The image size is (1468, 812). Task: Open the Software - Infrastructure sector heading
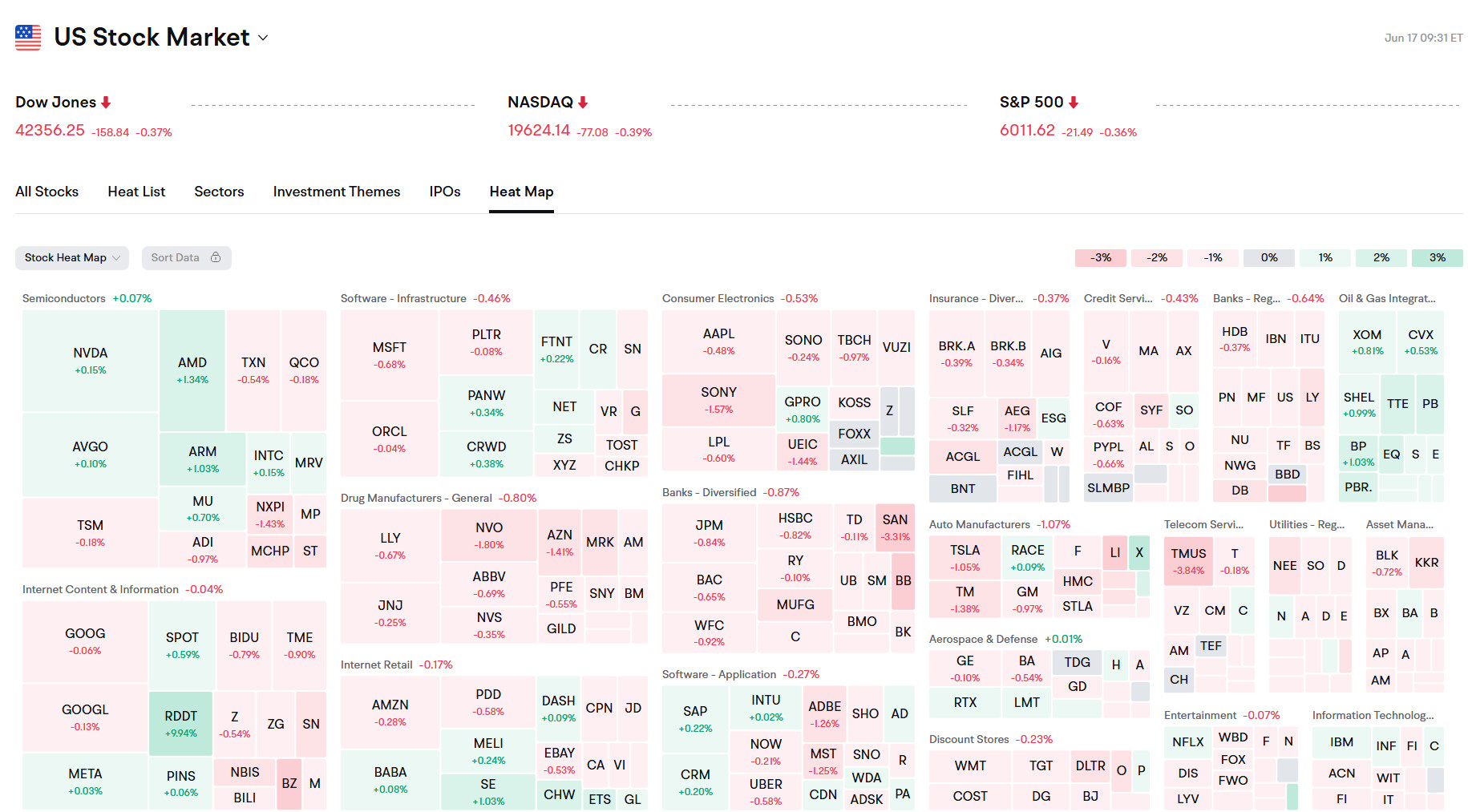tap(403, 298)
